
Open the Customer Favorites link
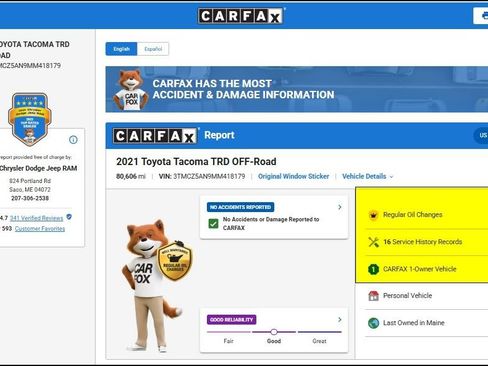pos(40,229)
